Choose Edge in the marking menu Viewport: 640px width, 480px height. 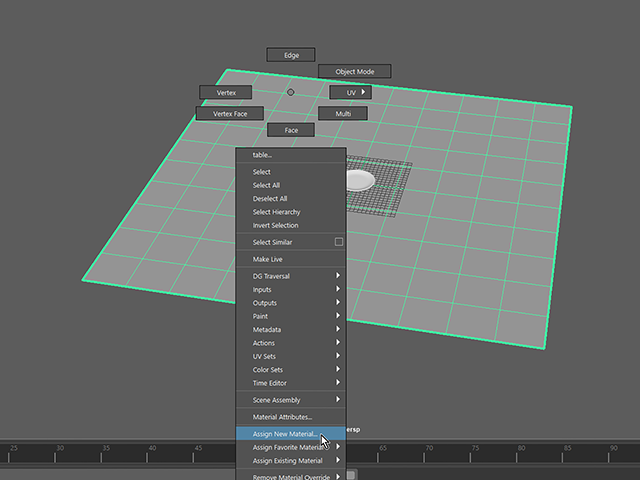291,55
